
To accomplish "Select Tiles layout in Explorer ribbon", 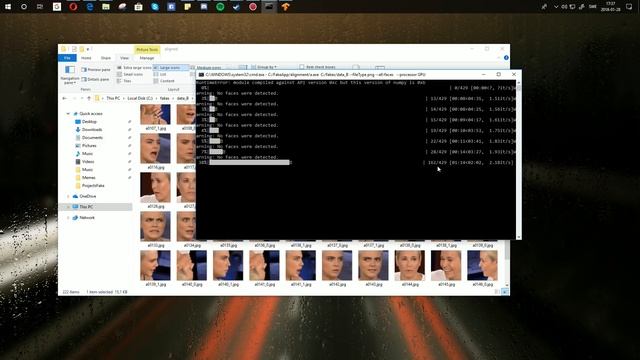I will click(124, 81).
